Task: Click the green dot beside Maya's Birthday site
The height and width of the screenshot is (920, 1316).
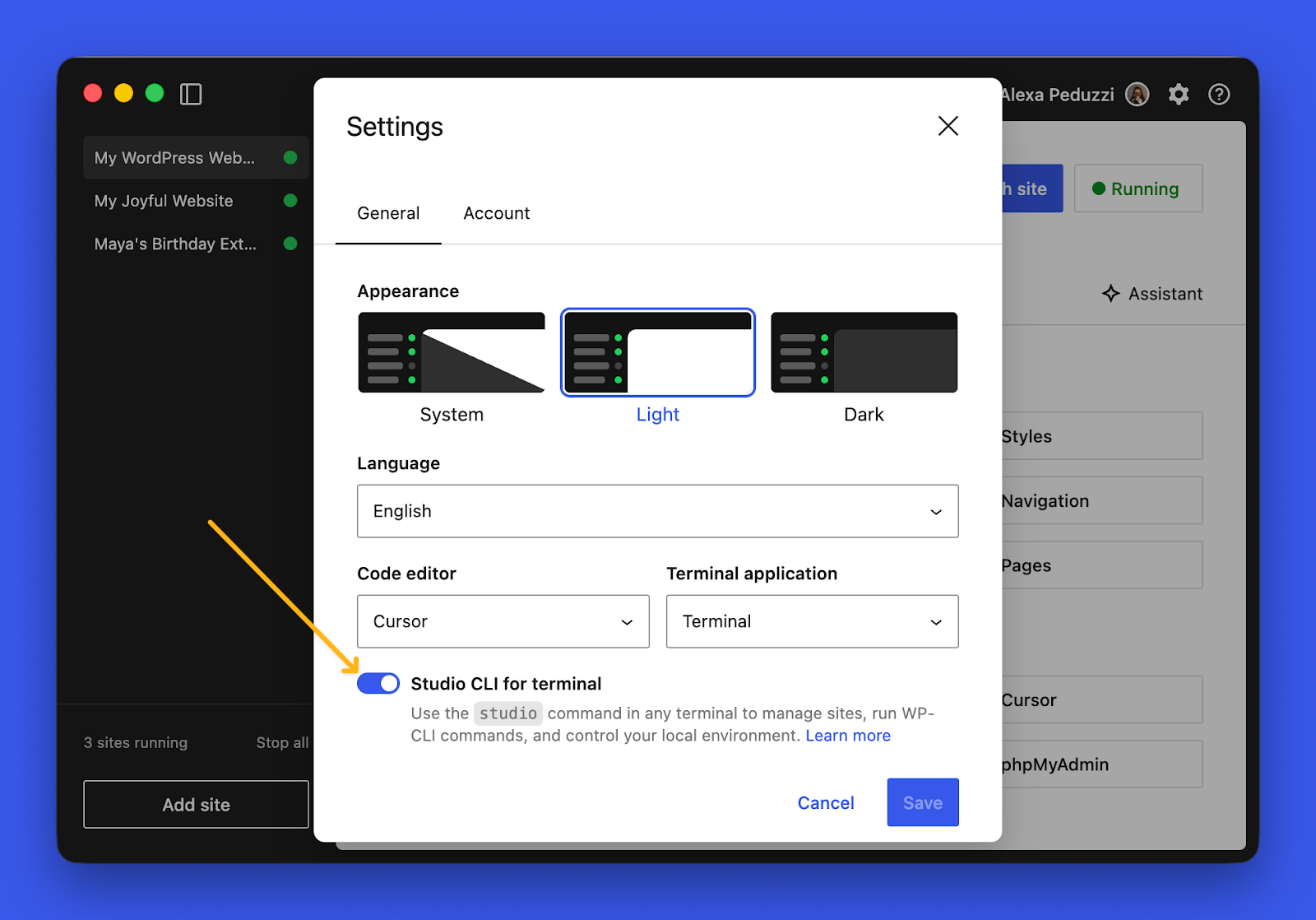Action: coord(290,243)
